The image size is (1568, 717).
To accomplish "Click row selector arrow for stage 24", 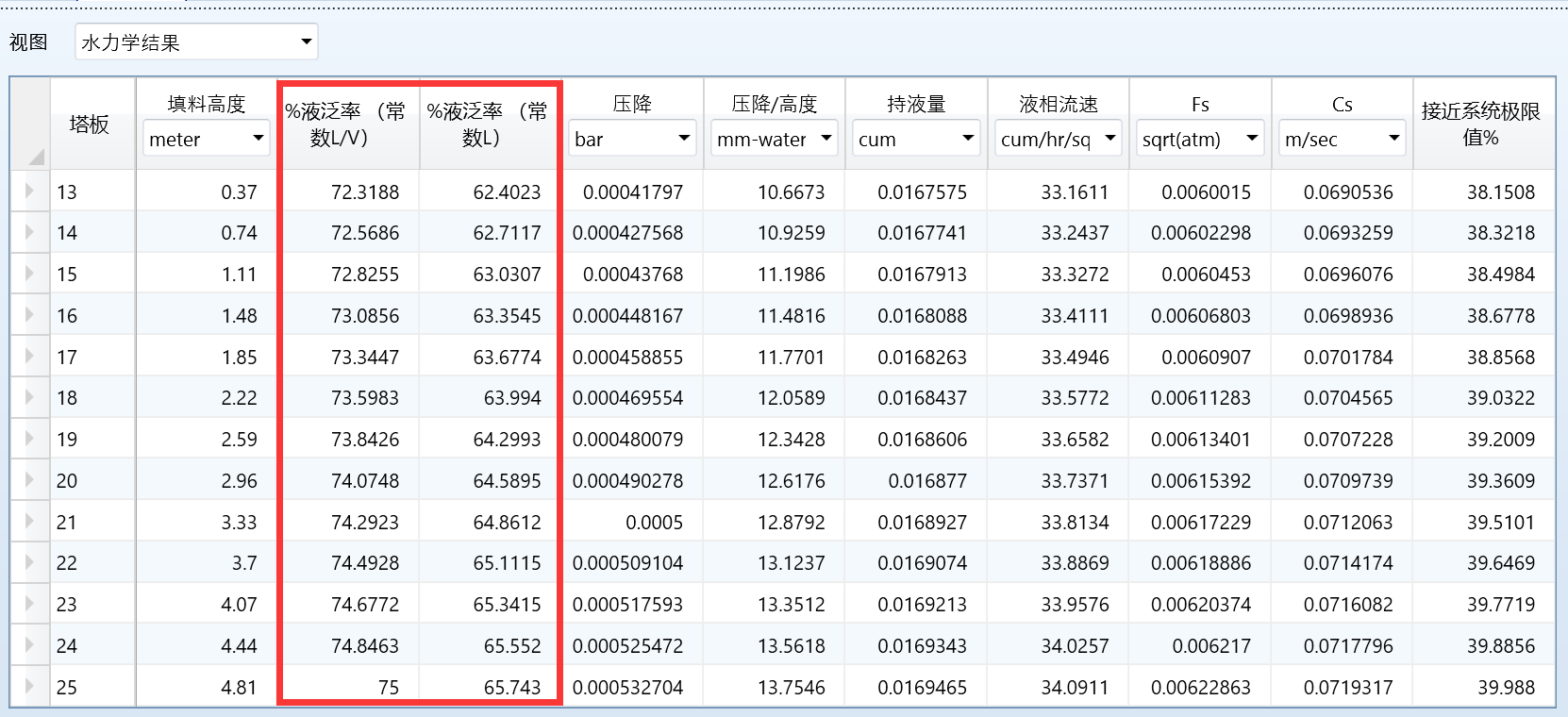I will click(30, 645).
